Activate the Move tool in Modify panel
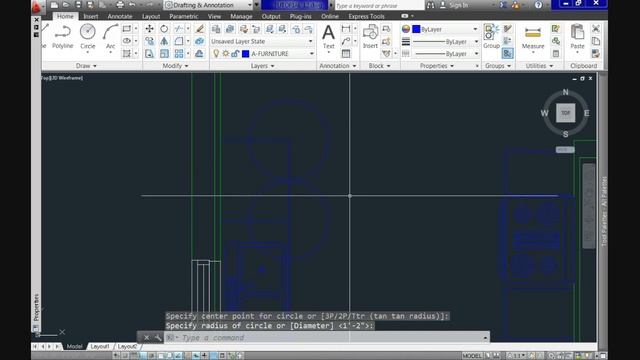Screen dimensions: 640x360 pyautogui.click(x=149, y=29)
